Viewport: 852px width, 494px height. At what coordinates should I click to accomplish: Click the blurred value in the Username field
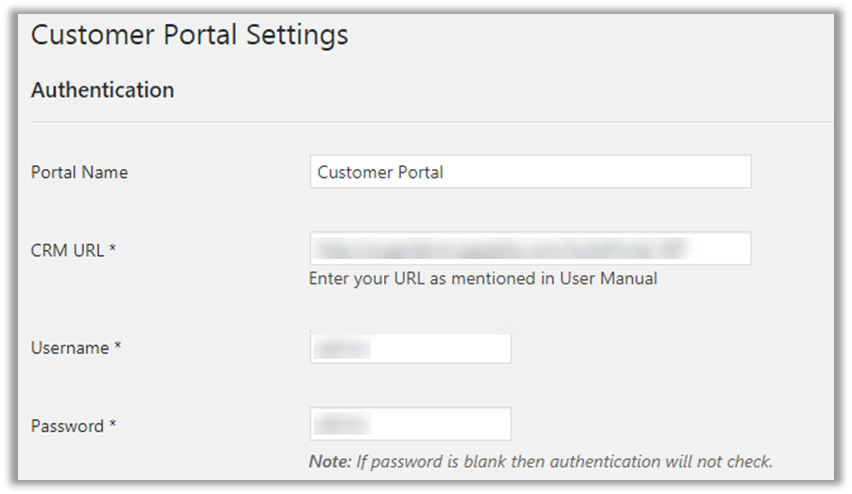pos(342,348)
